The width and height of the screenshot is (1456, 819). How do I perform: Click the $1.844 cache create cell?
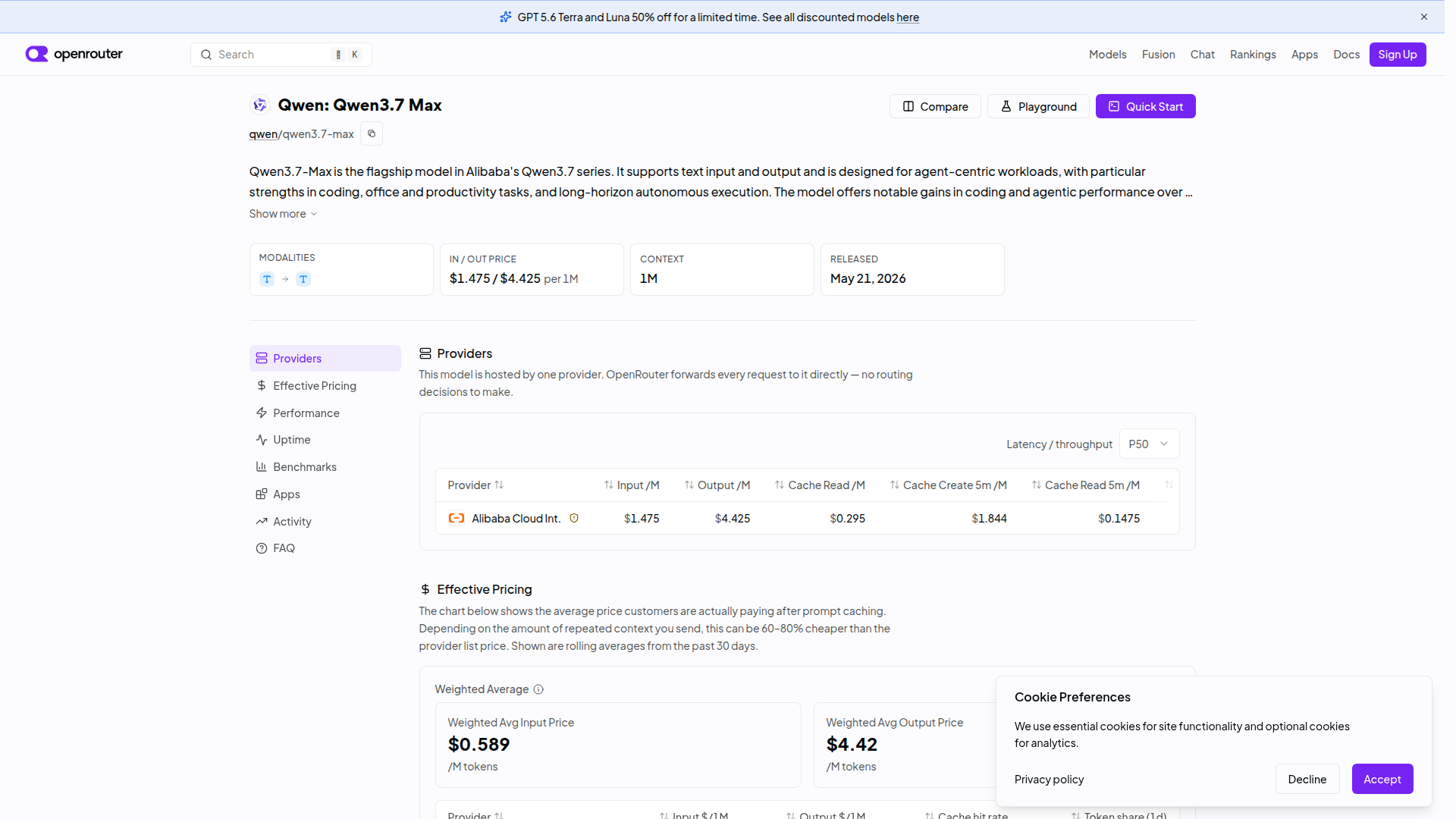[x=989, y=519]
